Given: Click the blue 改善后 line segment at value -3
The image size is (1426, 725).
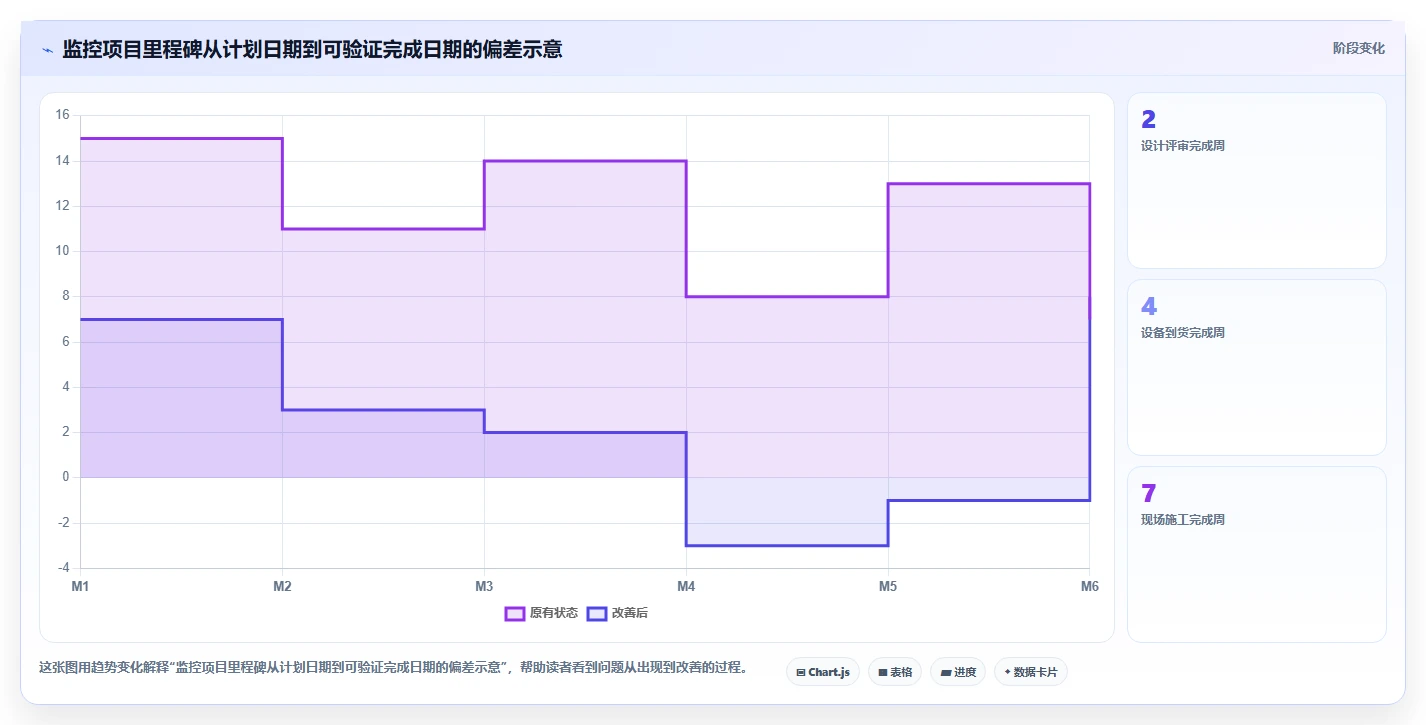Looking at the screenshot, I should [787, 545].
